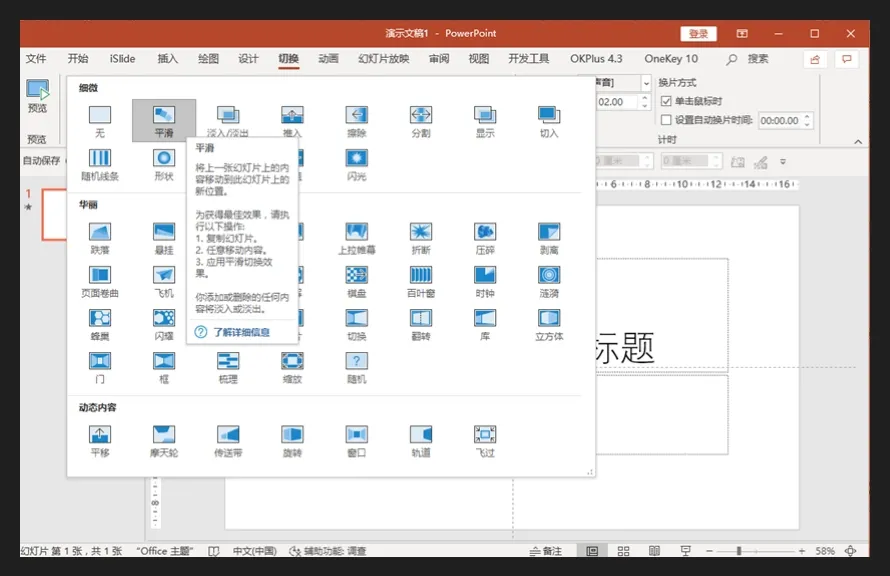Choose the 立方体 (Cube) transition

pyautogui.click(x=549, y=324)
